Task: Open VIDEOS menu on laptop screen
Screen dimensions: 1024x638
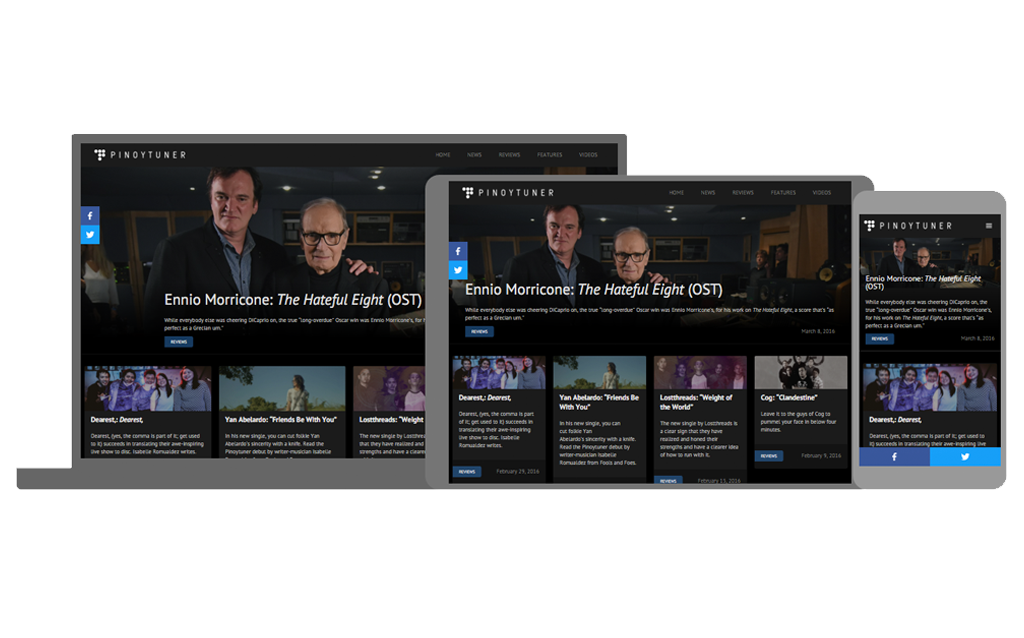Action: coord(588,155)
